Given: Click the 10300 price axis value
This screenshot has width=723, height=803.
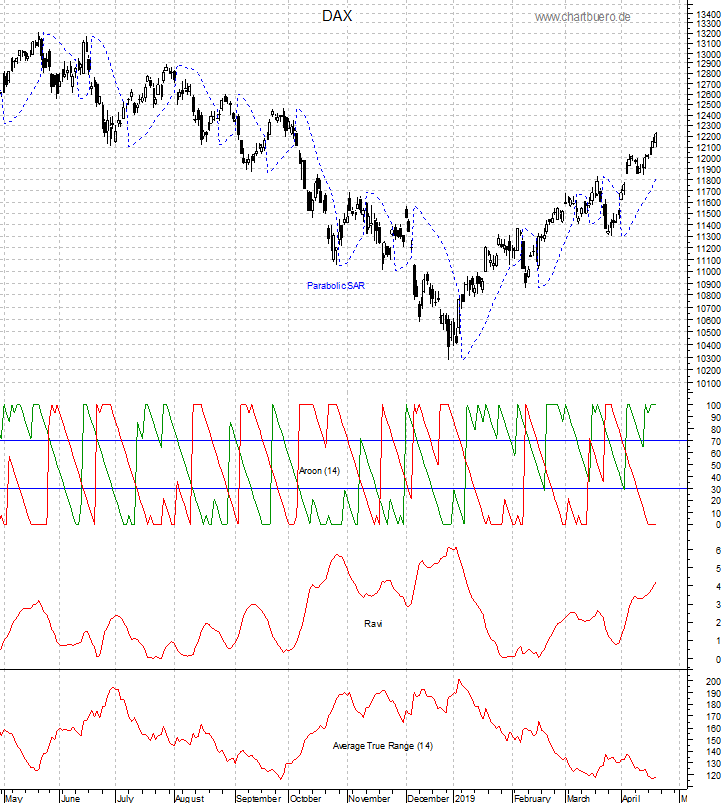Looking at the screenshot, I should point(709,358).
